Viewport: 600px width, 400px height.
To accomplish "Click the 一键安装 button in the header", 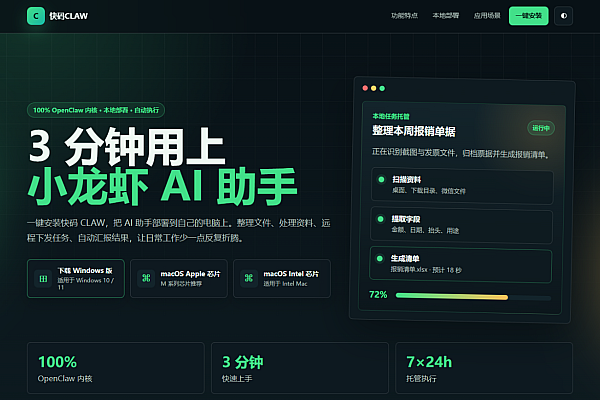I will 528,16.
